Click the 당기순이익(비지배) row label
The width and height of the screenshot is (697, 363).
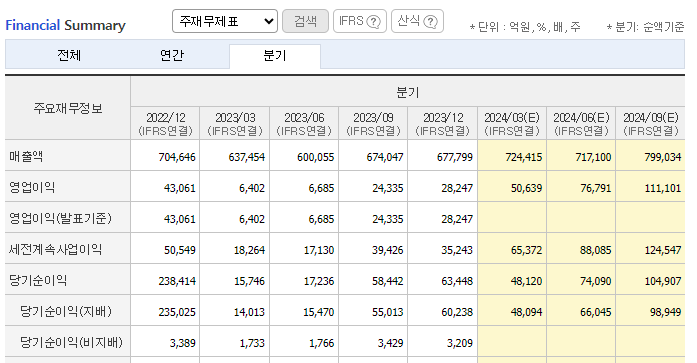coord(71,343)
